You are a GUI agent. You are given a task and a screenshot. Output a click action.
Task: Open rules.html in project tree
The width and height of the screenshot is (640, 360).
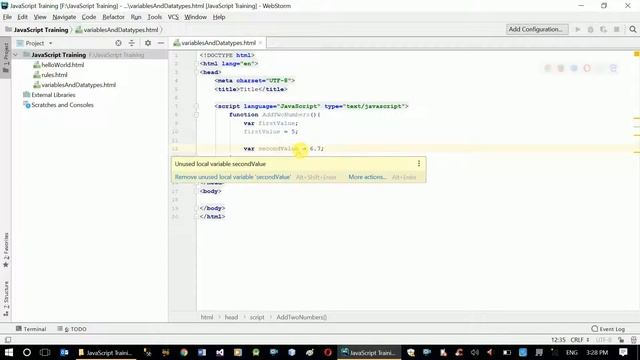tap(54, 75)
